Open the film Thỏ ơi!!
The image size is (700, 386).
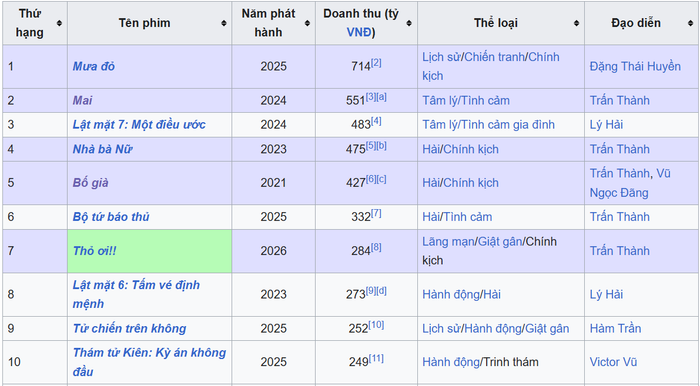pos(95,251)
